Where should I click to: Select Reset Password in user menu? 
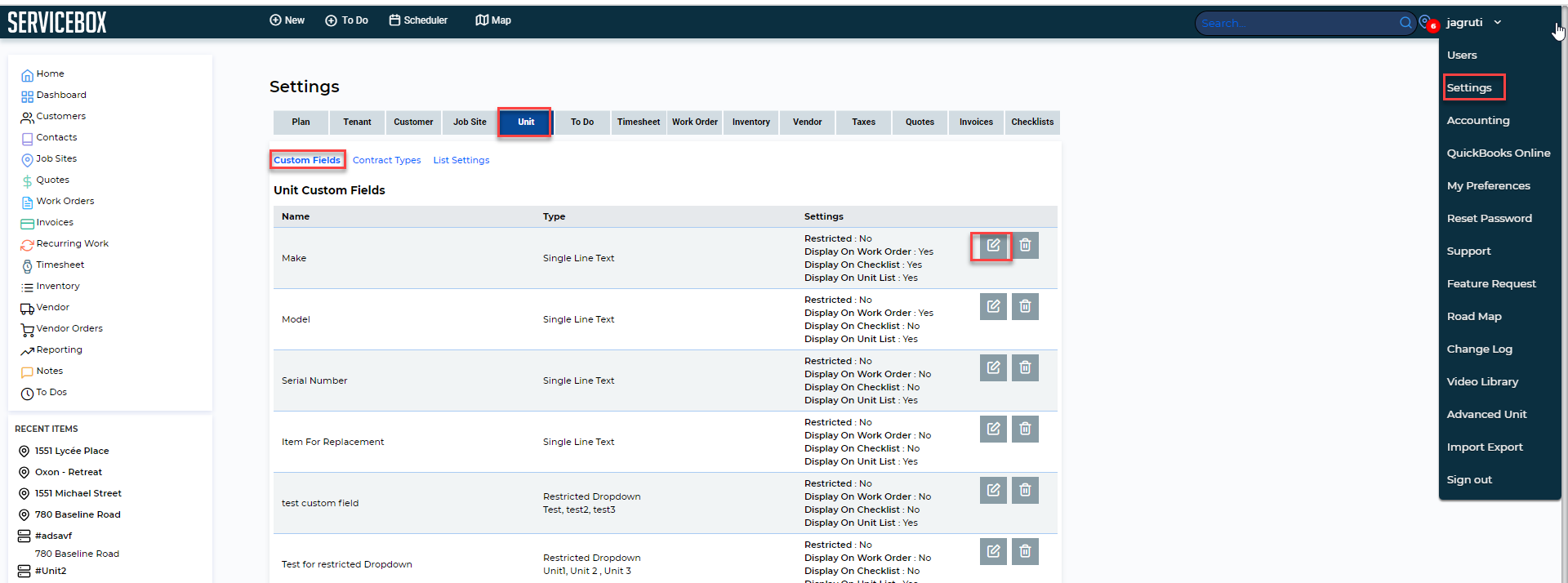[1490, 219]
